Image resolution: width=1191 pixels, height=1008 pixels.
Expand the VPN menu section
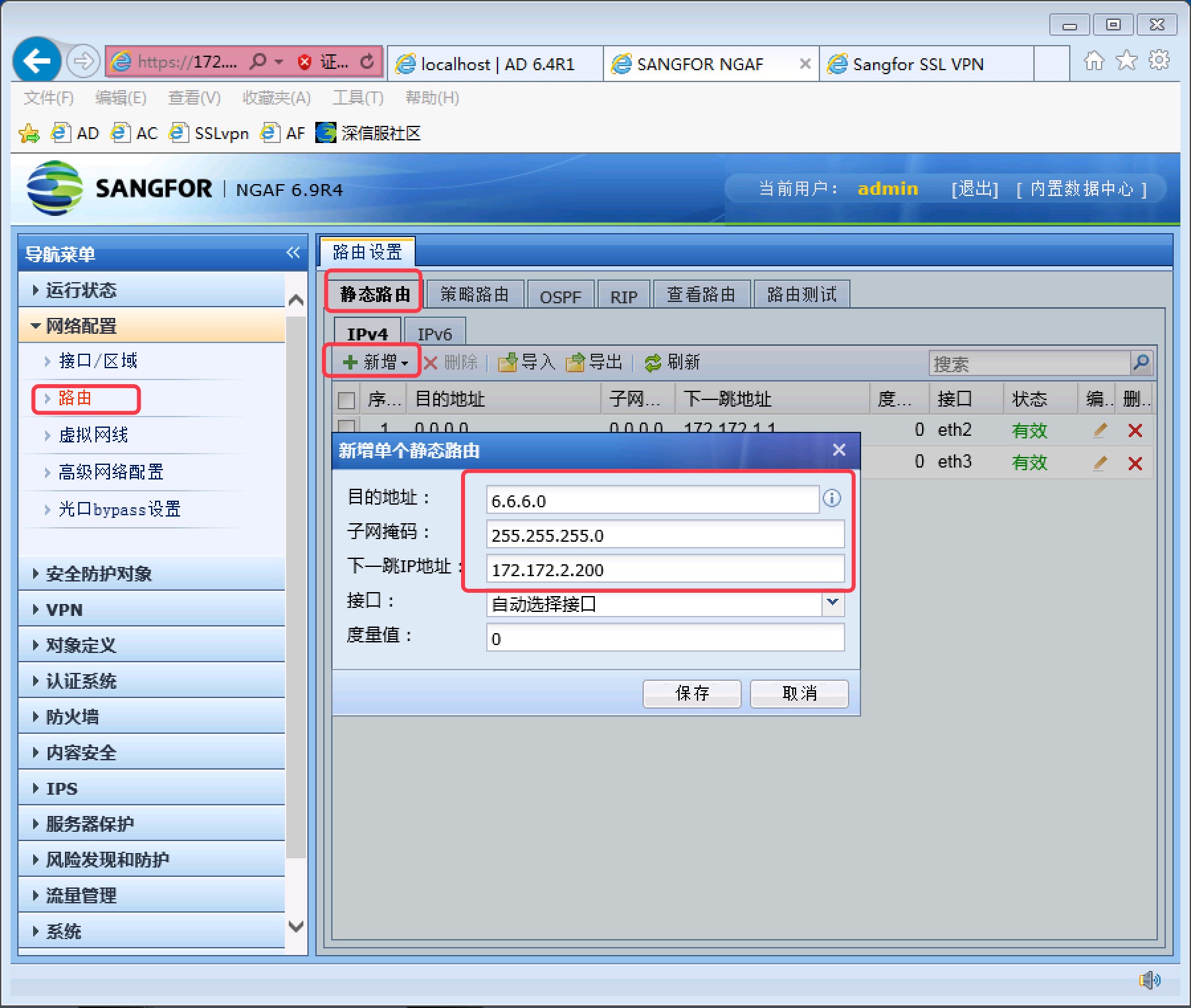point(152,609)
